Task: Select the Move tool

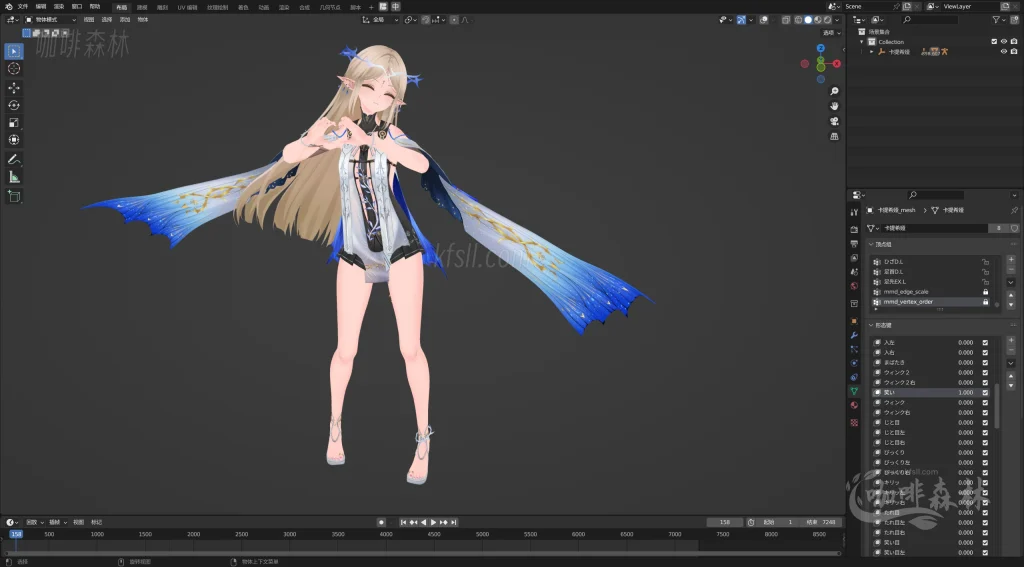Action: (14, 88)
